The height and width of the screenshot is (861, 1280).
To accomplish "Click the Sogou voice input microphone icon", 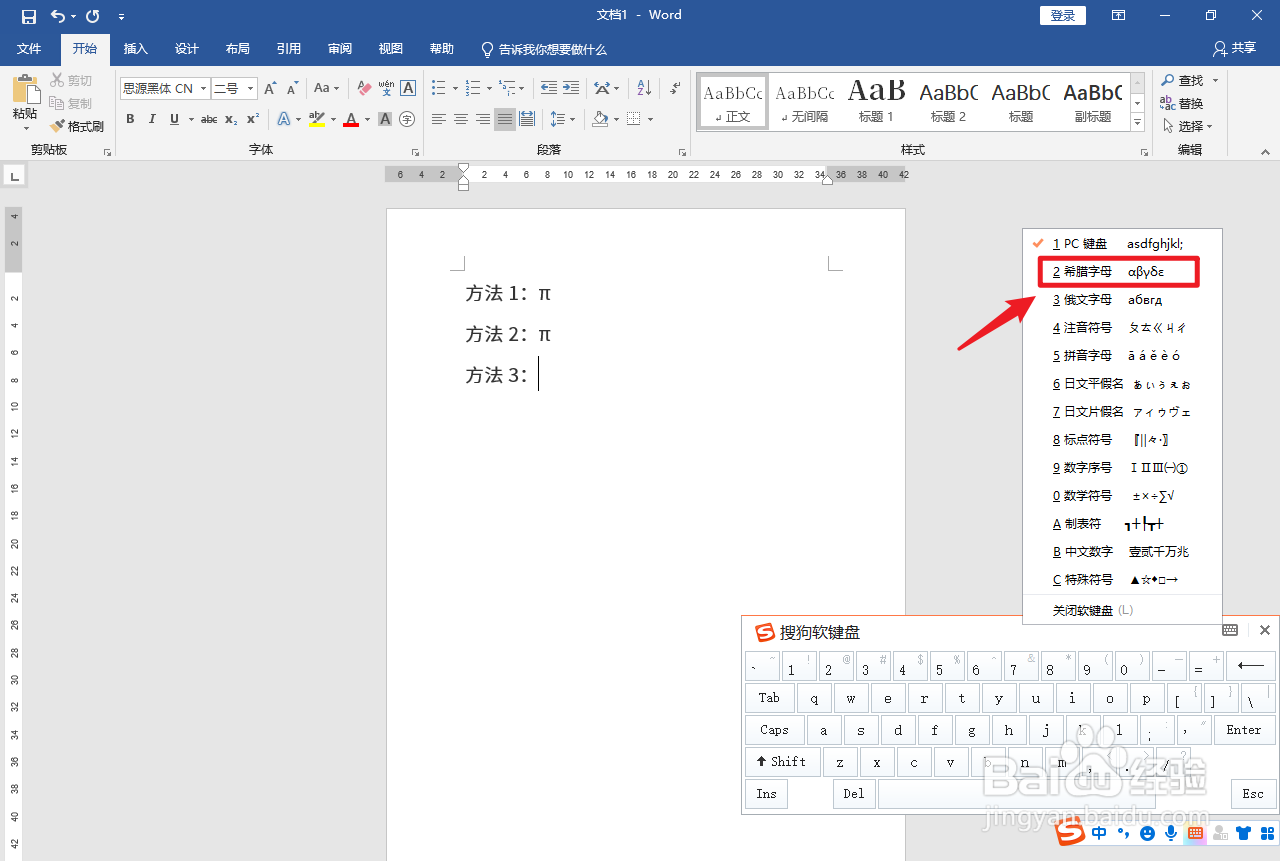I will pos(1171,833).
